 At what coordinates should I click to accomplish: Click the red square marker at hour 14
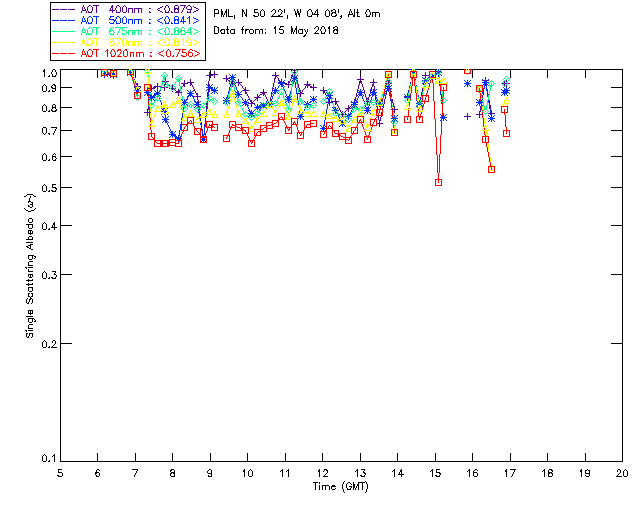[394, 132]
